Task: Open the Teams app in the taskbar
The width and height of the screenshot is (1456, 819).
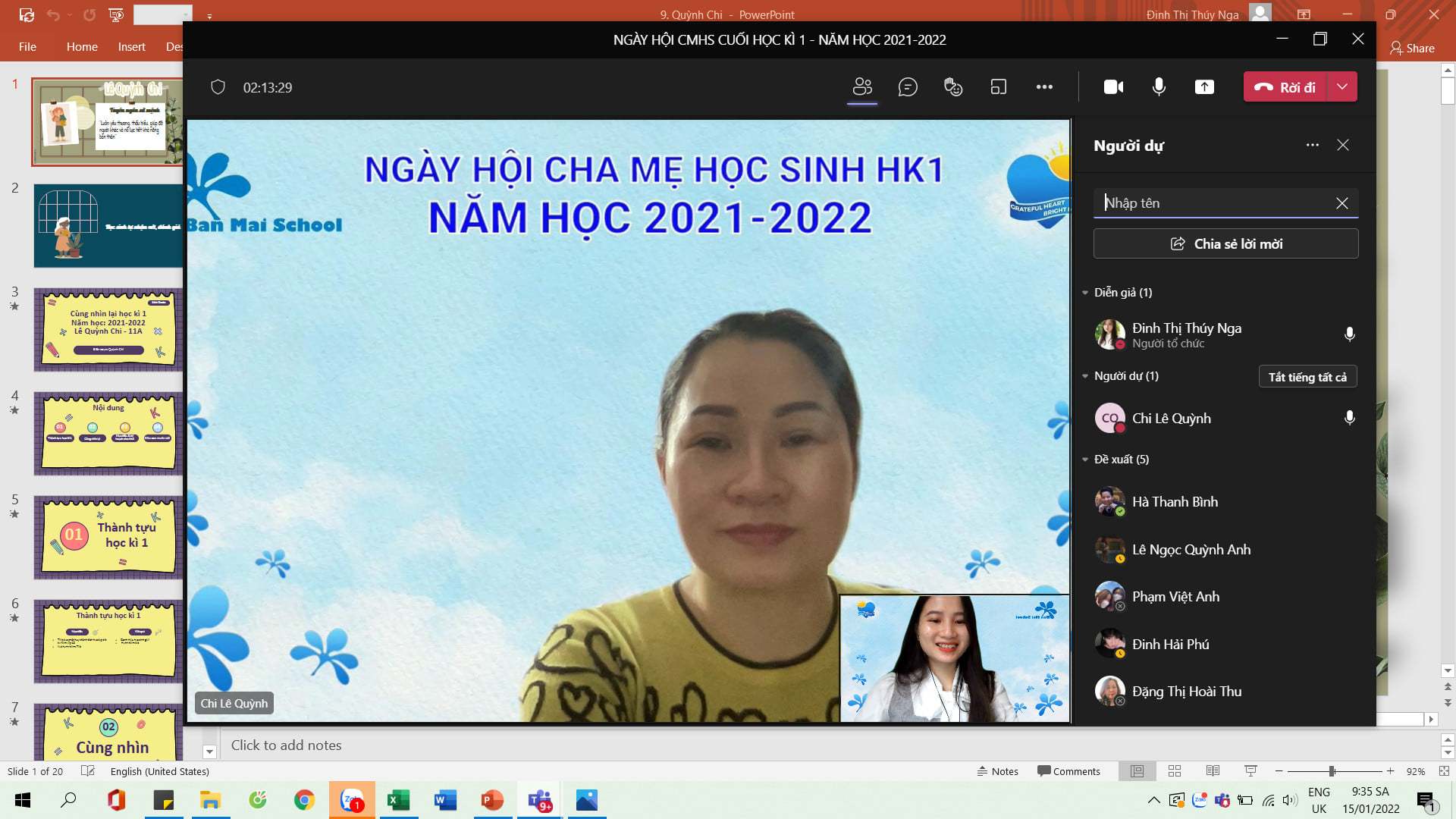Action: pyautogui.click(x=540, y=800)
